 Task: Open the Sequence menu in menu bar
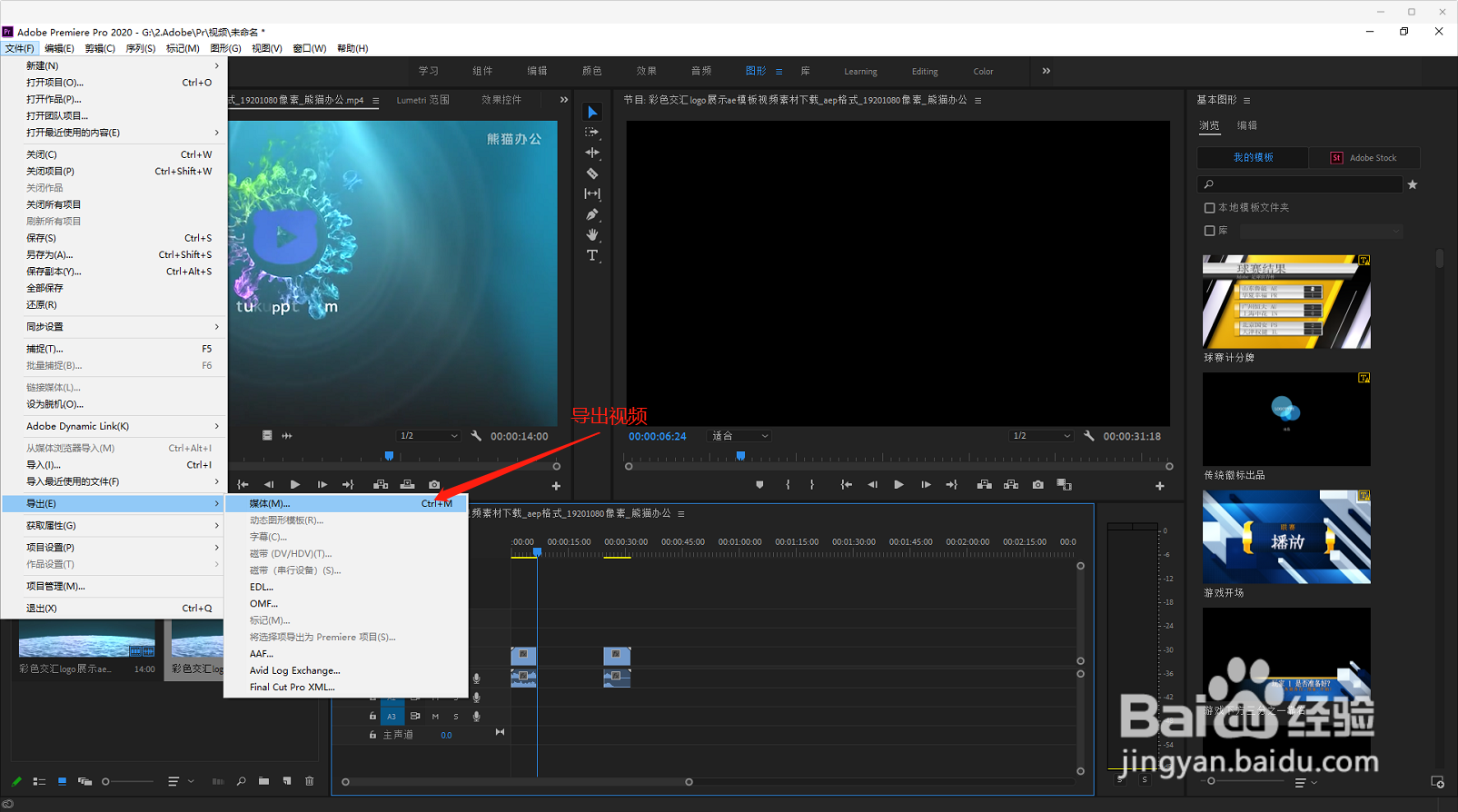point(140,48)
